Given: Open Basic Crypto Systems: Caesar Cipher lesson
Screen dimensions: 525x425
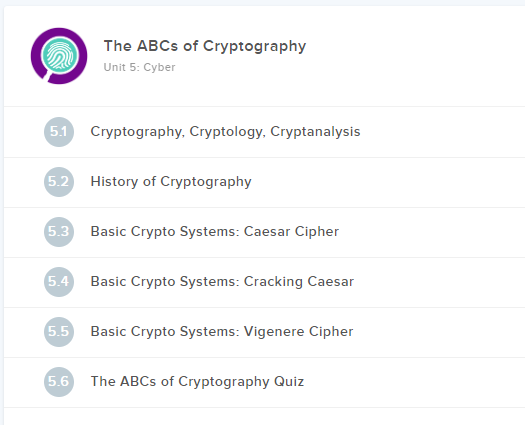Looking at the screenshot, I should (215, 231).
